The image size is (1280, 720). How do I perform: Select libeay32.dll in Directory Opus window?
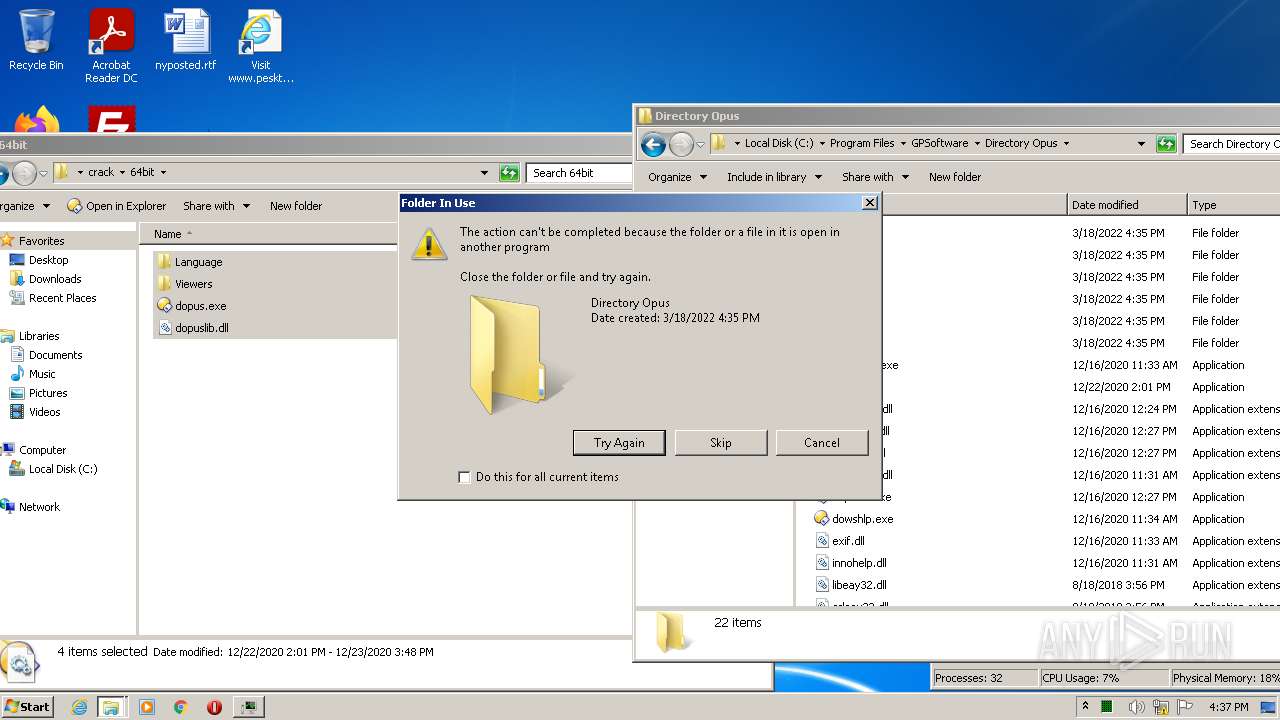[850, 585]
